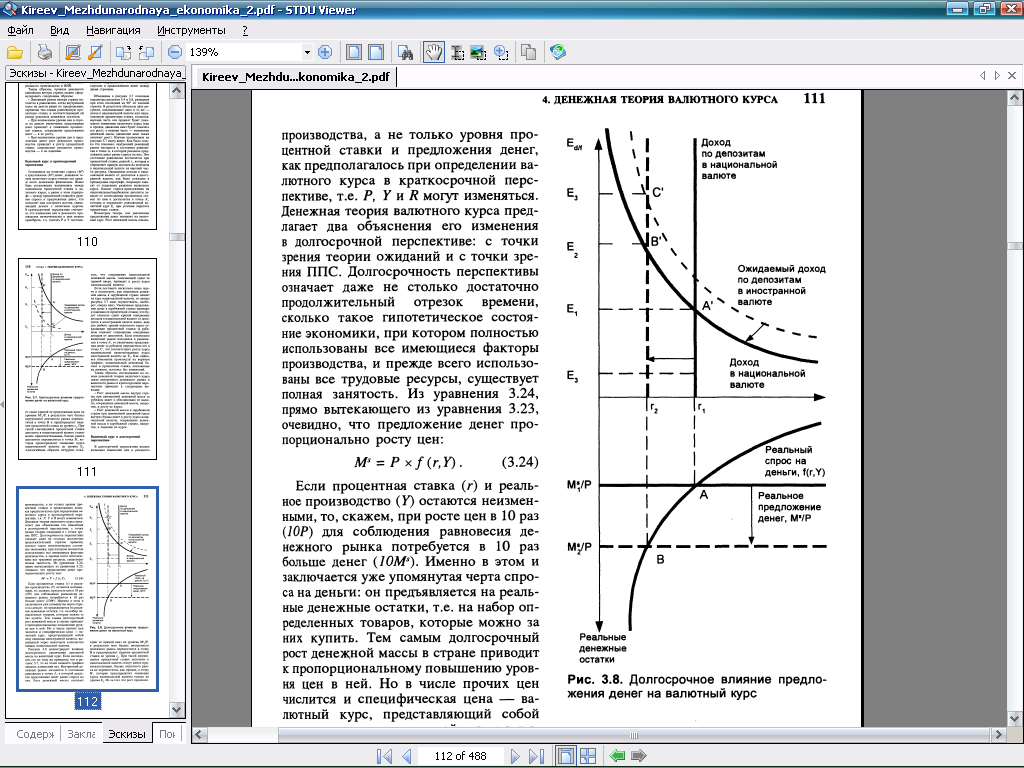Open the Навигация menu
Viewport: 1024px width, 768px height.
click(113, 30)
